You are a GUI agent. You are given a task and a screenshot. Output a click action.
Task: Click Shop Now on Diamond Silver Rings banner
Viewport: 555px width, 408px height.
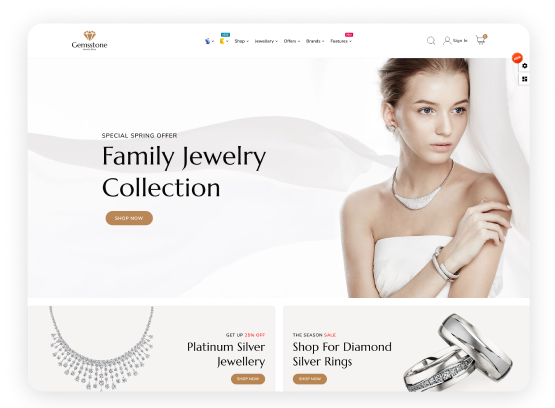tap(310, 379)
